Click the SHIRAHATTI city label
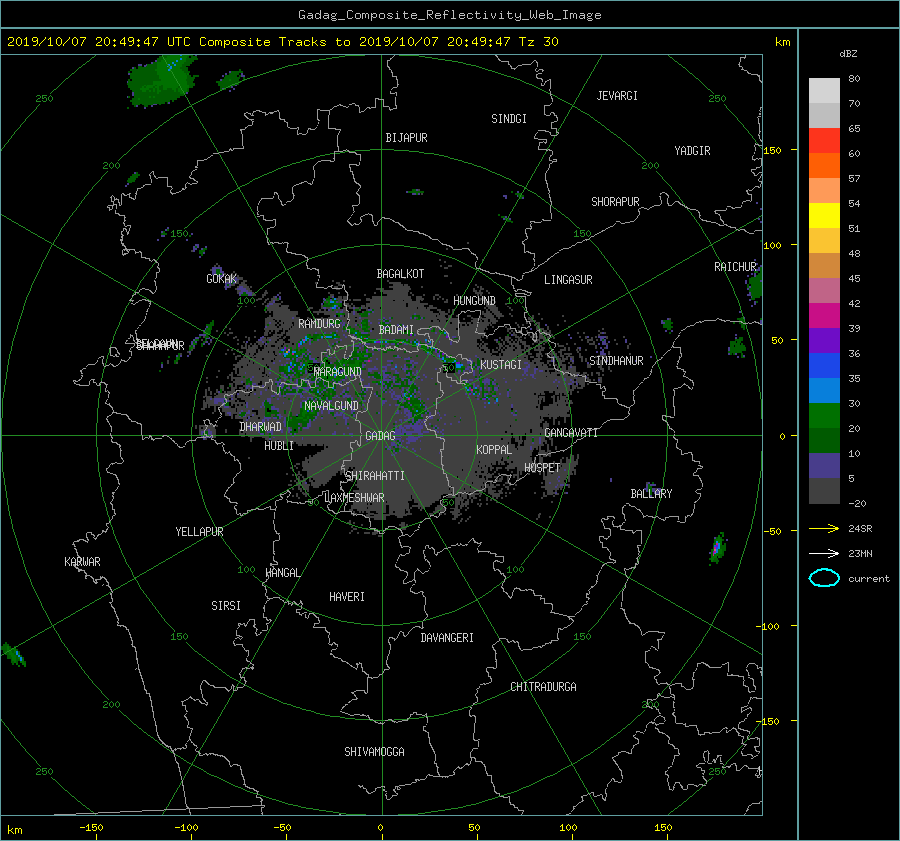 [x=375, y=476]
